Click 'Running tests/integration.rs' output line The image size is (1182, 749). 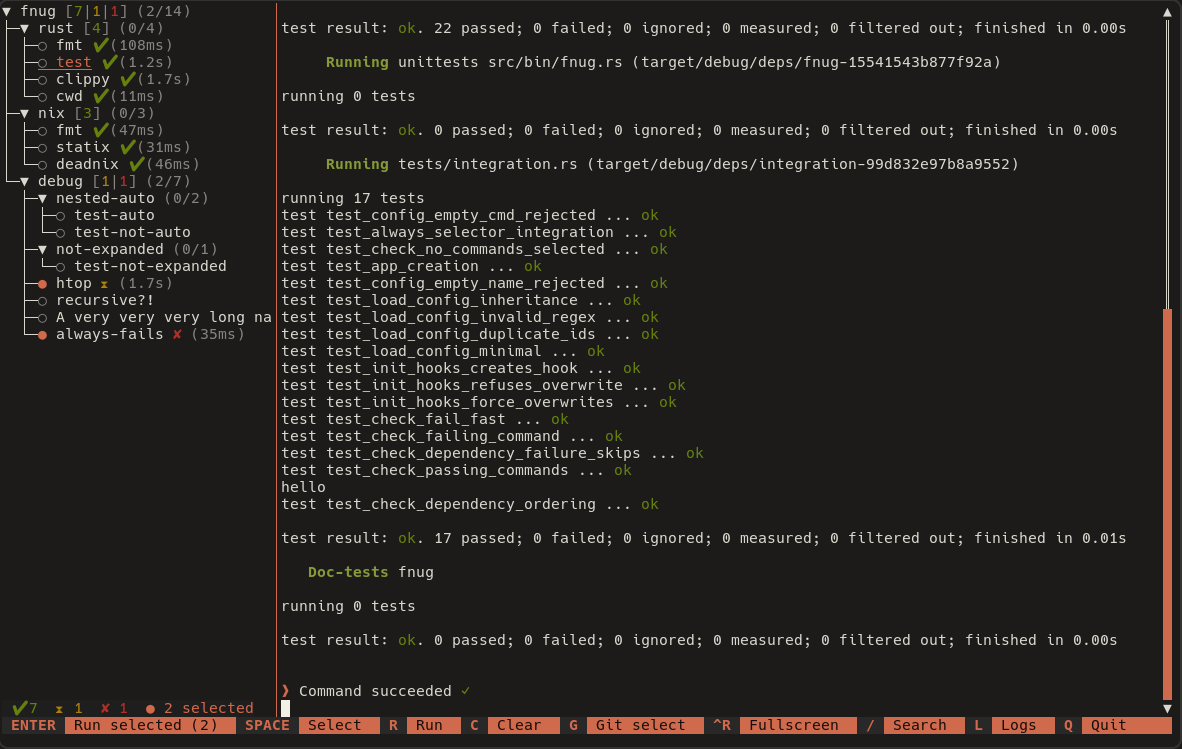tap(672, 165)
